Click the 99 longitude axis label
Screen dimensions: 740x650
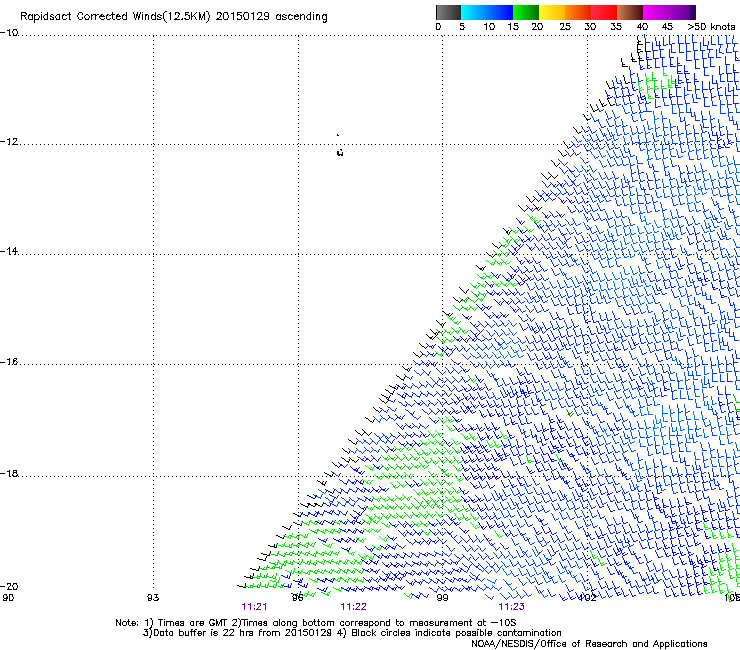(442, 598)
